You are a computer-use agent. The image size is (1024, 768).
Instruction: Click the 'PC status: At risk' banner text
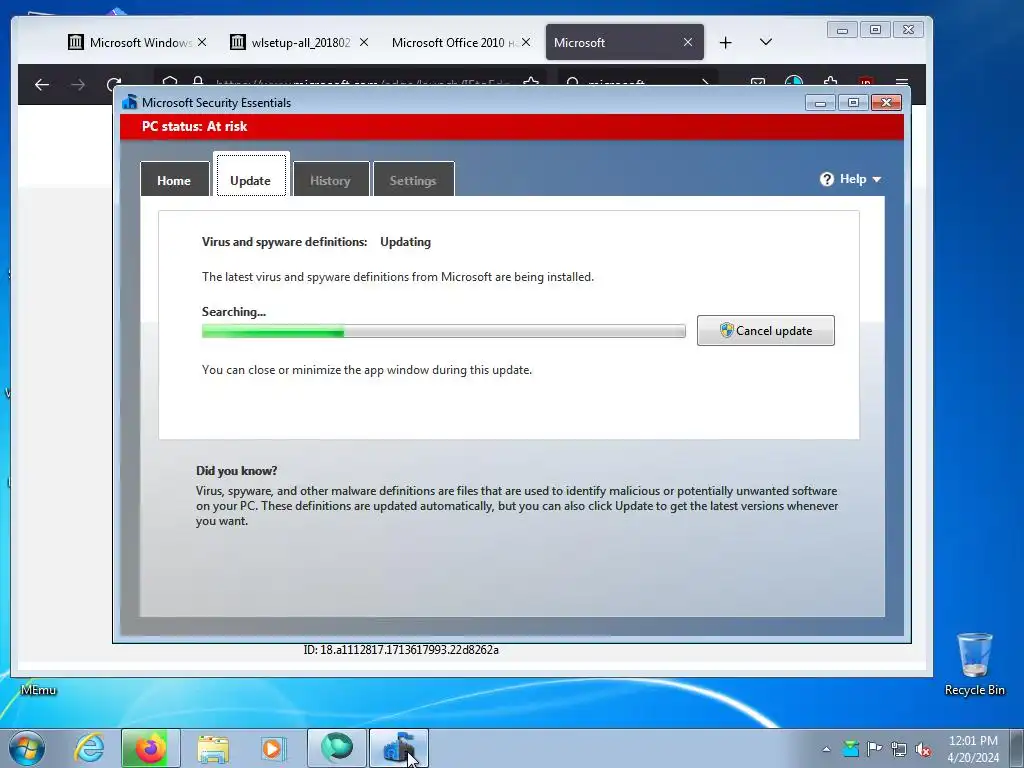(x=195, y=127)
